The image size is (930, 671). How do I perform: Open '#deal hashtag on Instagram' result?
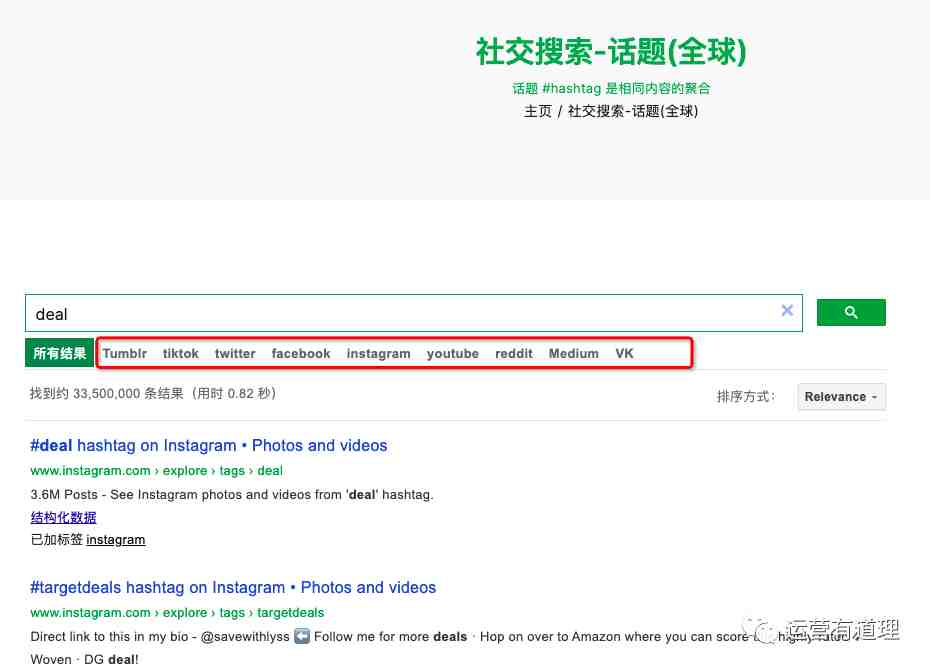coord(209,446)
